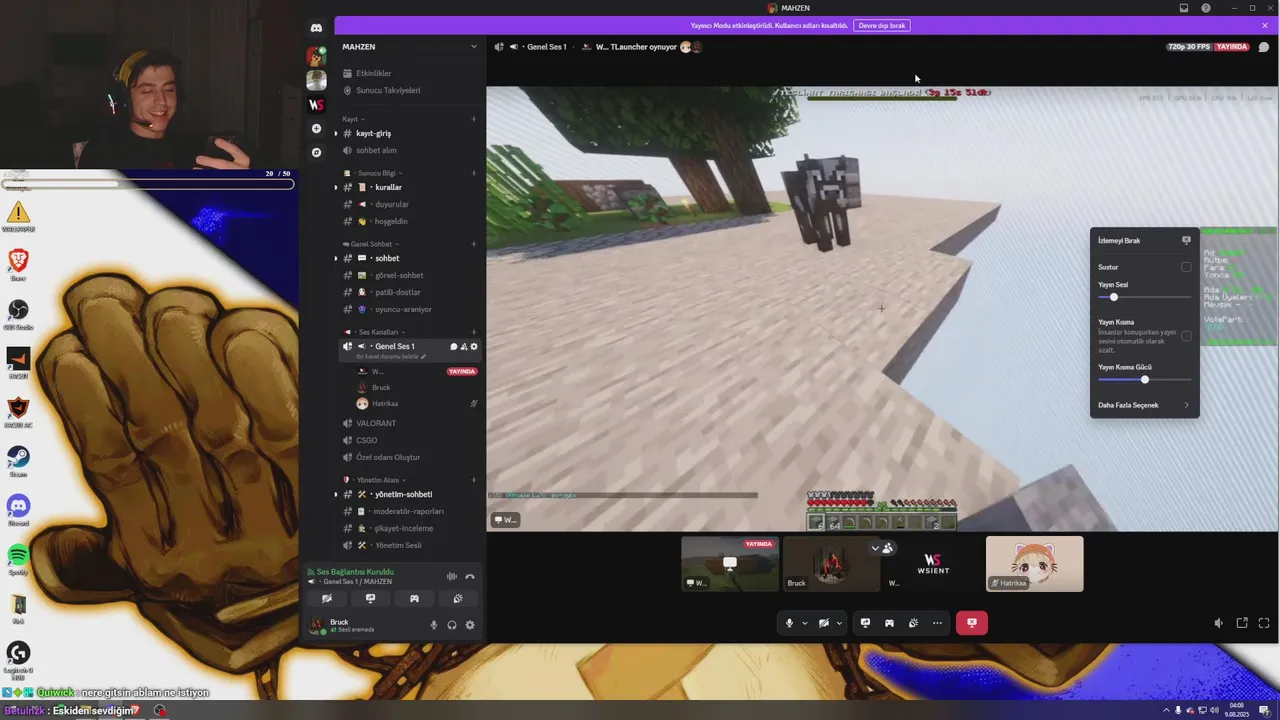The height and width of the screenshot is (720, 1280).
Task: Open noise suppression waveform icon
Action: click(x=452, y=576)
